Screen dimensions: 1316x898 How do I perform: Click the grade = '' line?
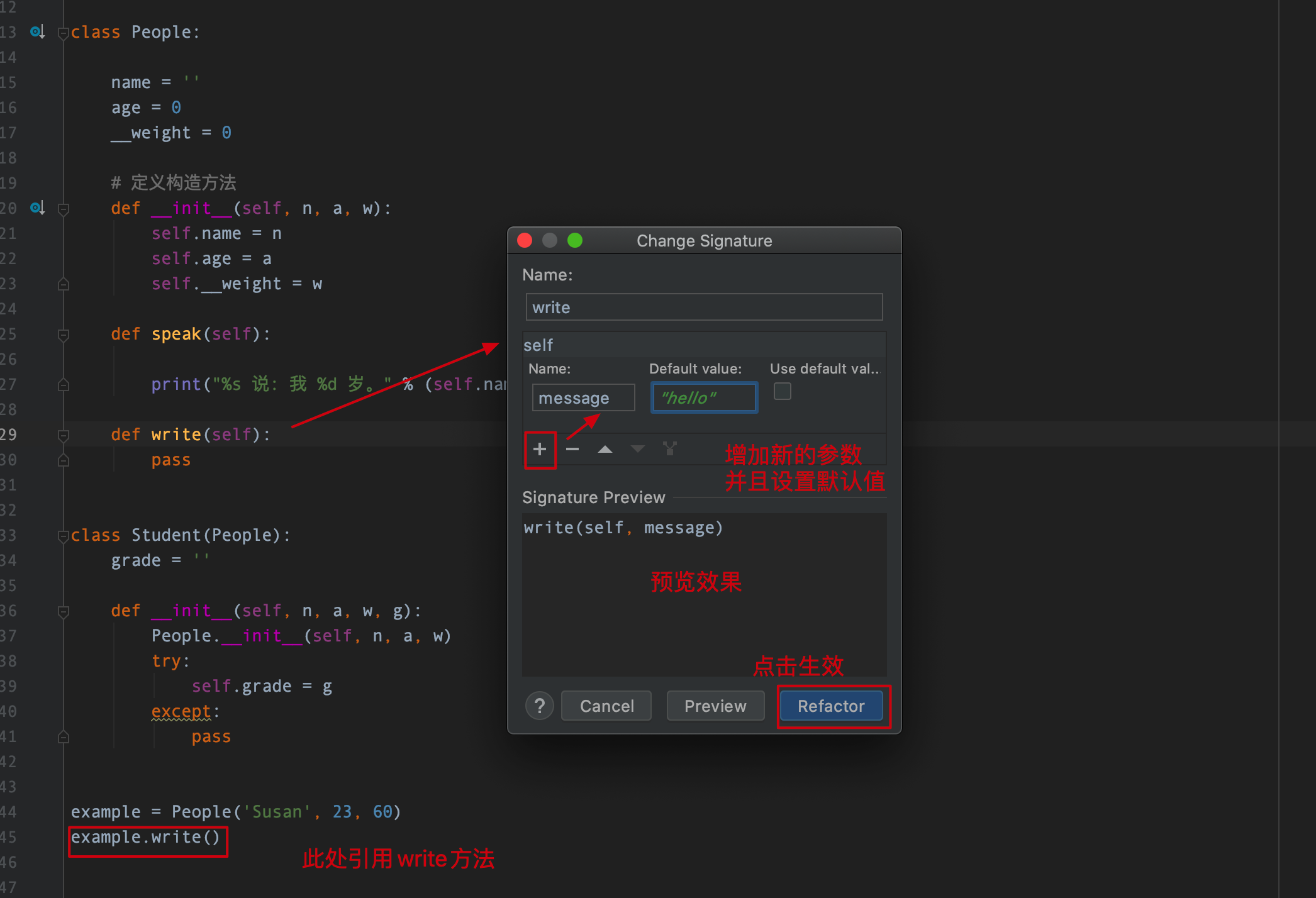[x=160, y=560]
